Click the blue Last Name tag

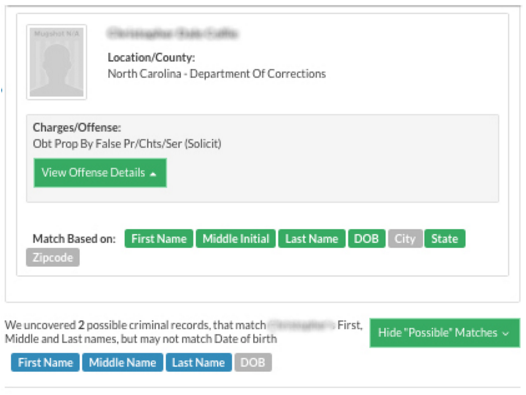pos(199,362)
